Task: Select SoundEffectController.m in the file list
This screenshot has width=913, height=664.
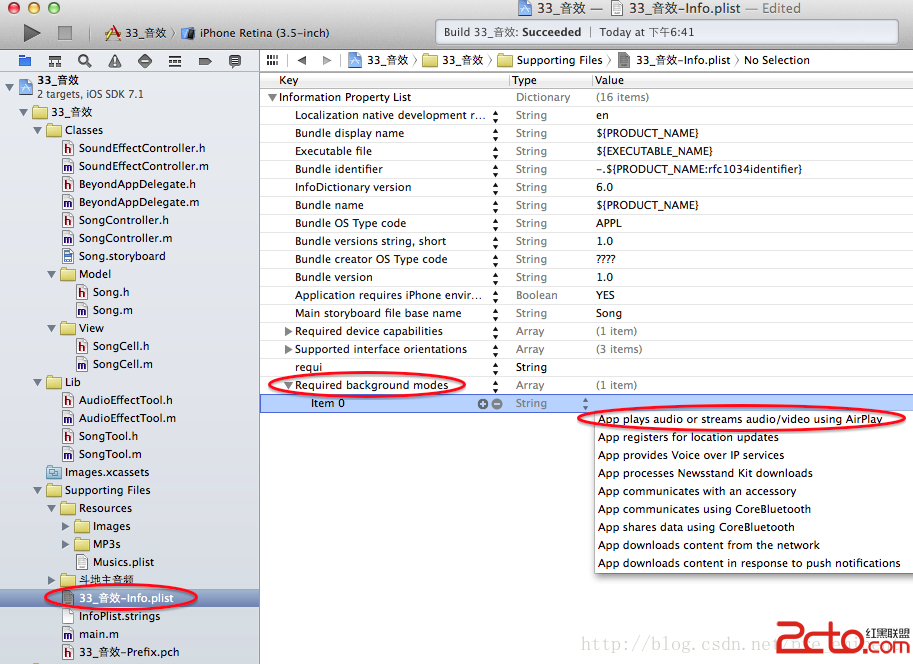Action: 143,166
